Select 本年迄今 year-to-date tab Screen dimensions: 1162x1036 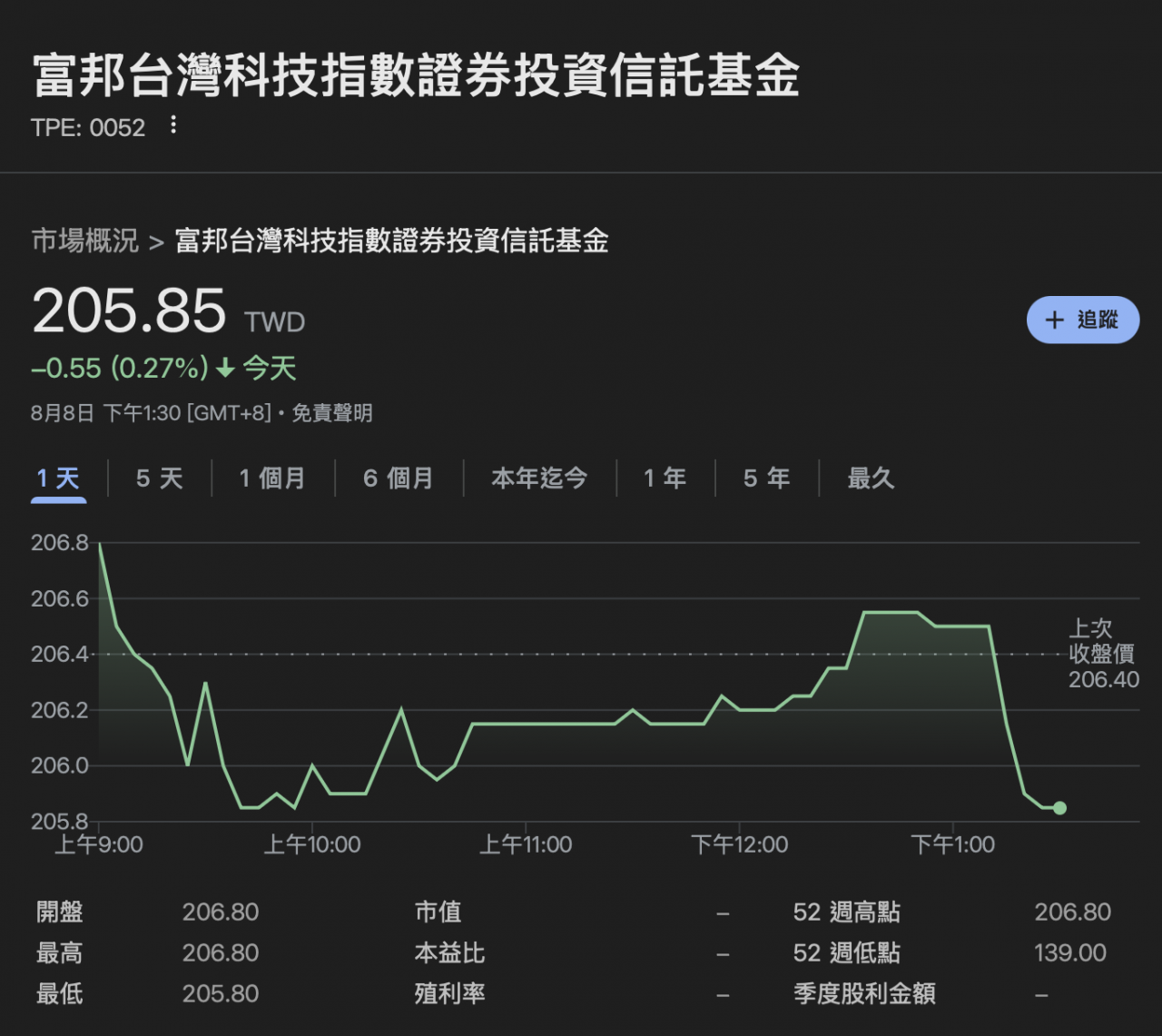coord(539,479)
